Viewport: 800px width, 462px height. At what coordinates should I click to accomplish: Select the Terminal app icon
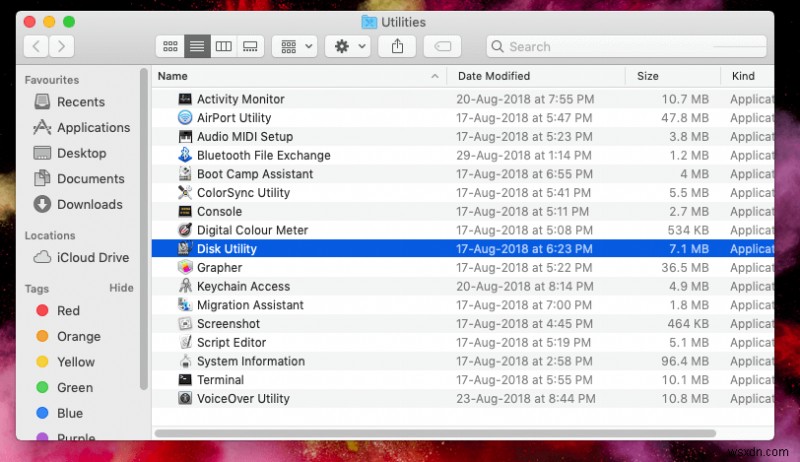tap(185, 380)
